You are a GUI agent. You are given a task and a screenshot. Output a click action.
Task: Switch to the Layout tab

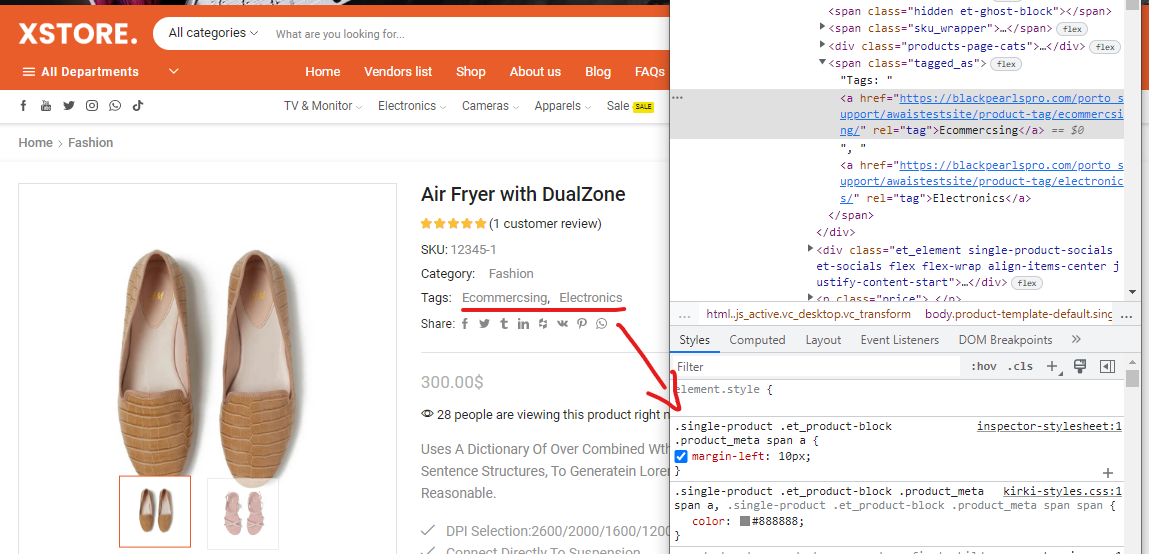[x=823, y=340]
